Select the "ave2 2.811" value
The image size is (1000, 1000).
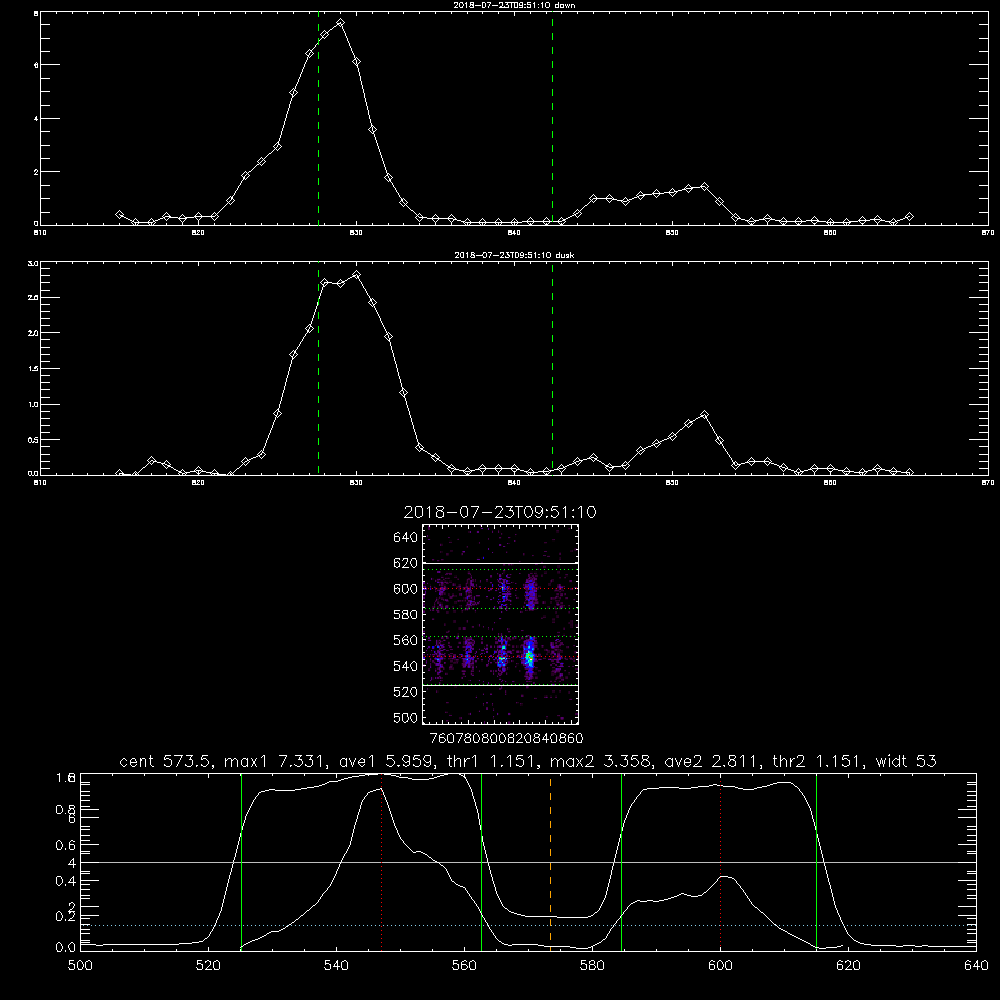pyautogui.click(x=711, y=761)
